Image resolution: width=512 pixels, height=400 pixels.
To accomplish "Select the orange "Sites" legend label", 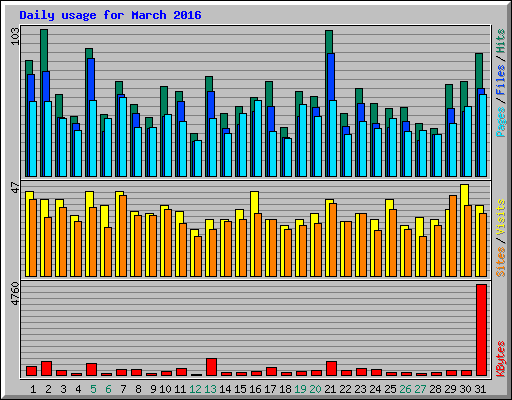I will coord(501,262).
